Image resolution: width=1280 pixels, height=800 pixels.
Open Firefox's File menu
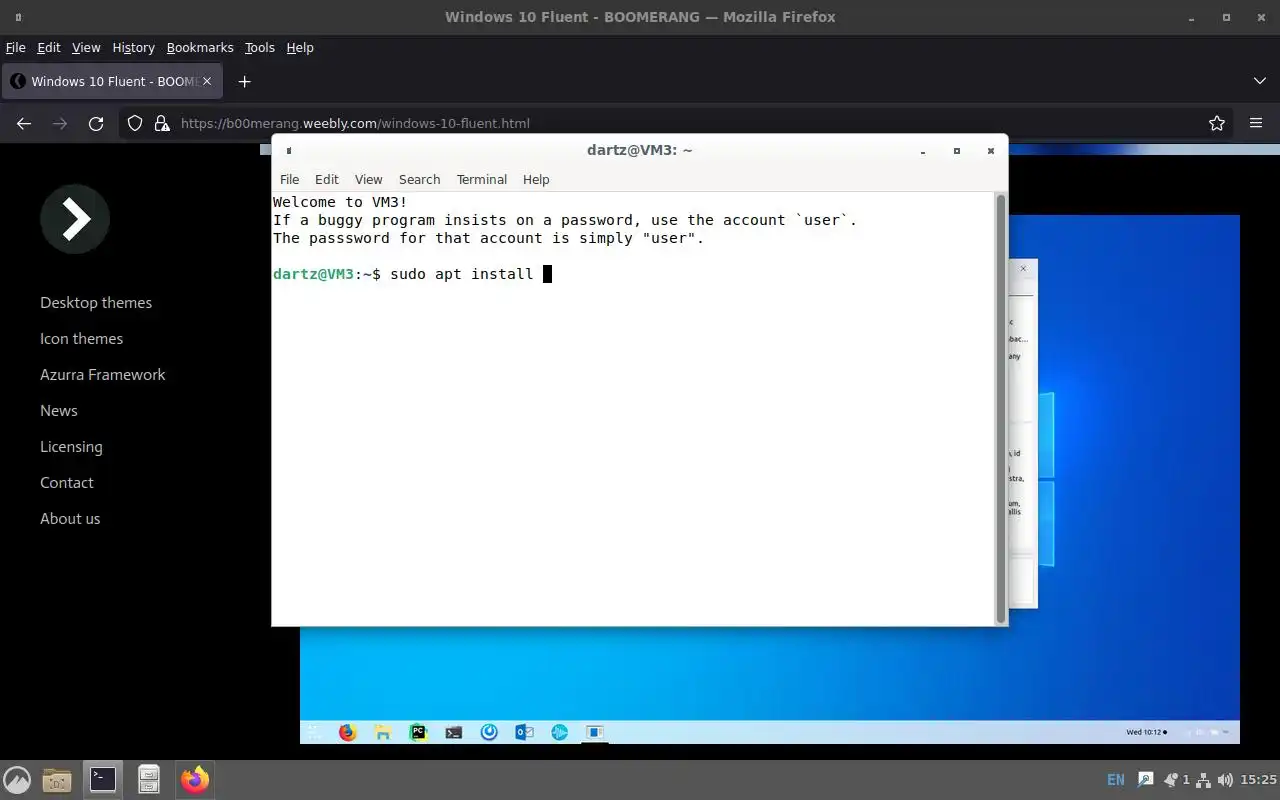click(15, 47)
